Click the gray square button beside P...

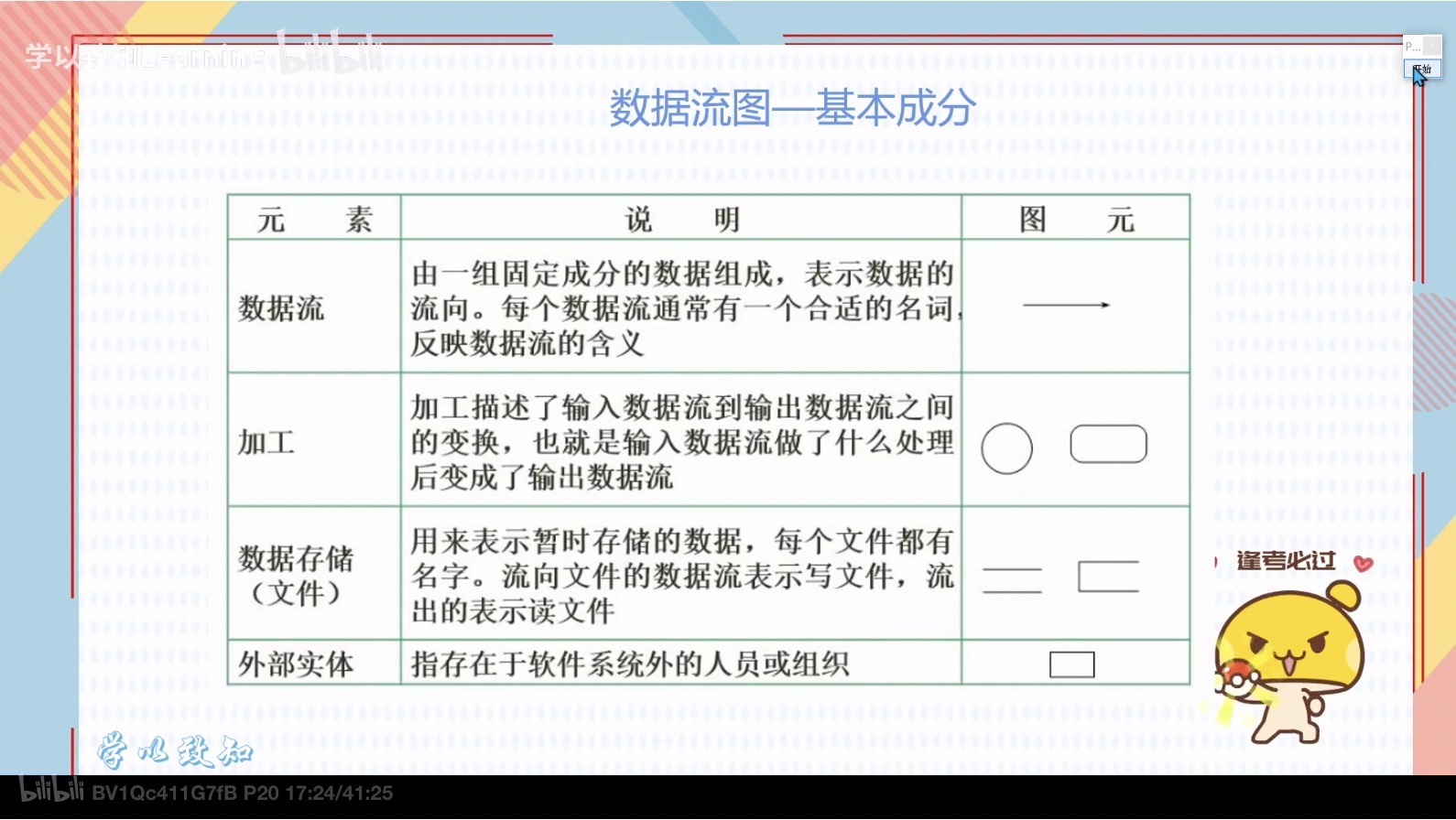pyautogui.click(x=1432, y=45)
